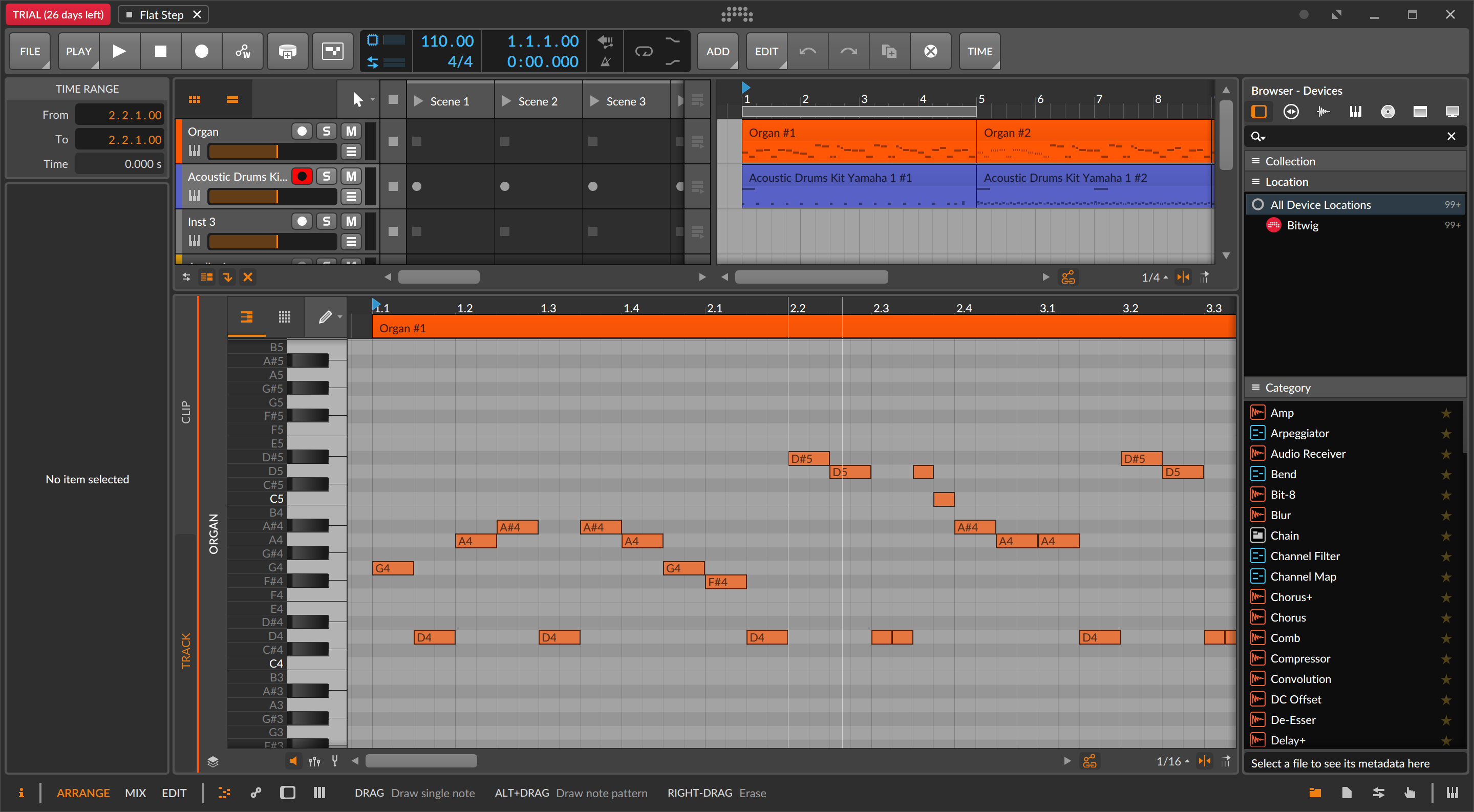Adjust Acoustic Drums volume fader

click(272, 196)
